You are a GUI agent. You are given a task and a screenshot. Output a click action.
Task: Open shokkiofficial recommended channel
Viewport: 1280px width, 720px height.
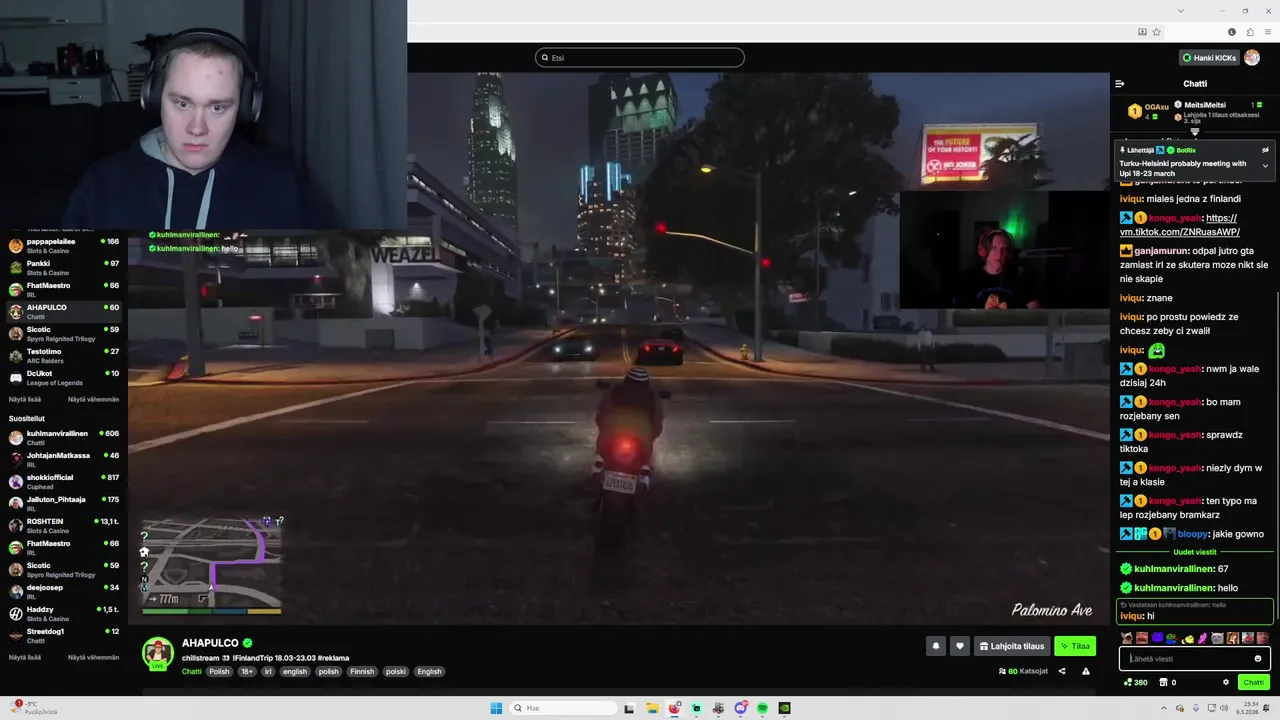(x=64, y=481)
